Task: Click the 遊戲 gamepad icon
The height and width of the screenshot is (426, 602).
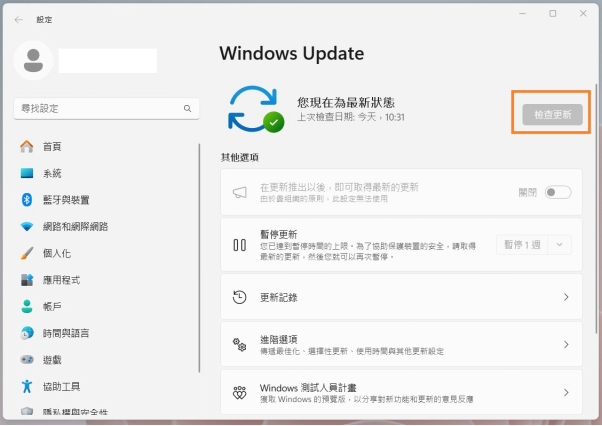Action: (26, 360)
